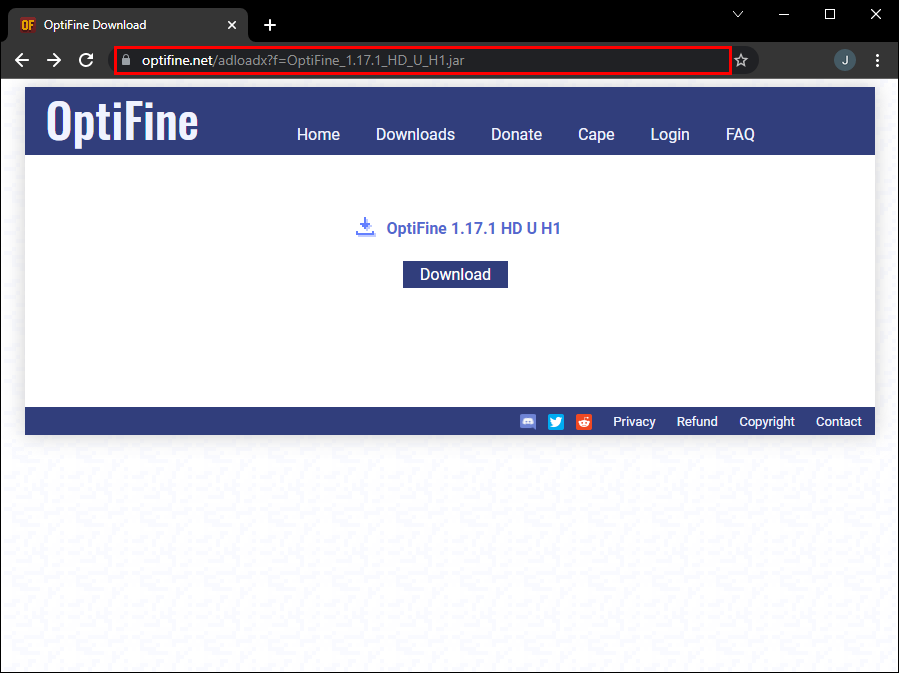Click the OptiFine logo
The image size is (899, 673).
pyautogui.click(x=122, y=121)
